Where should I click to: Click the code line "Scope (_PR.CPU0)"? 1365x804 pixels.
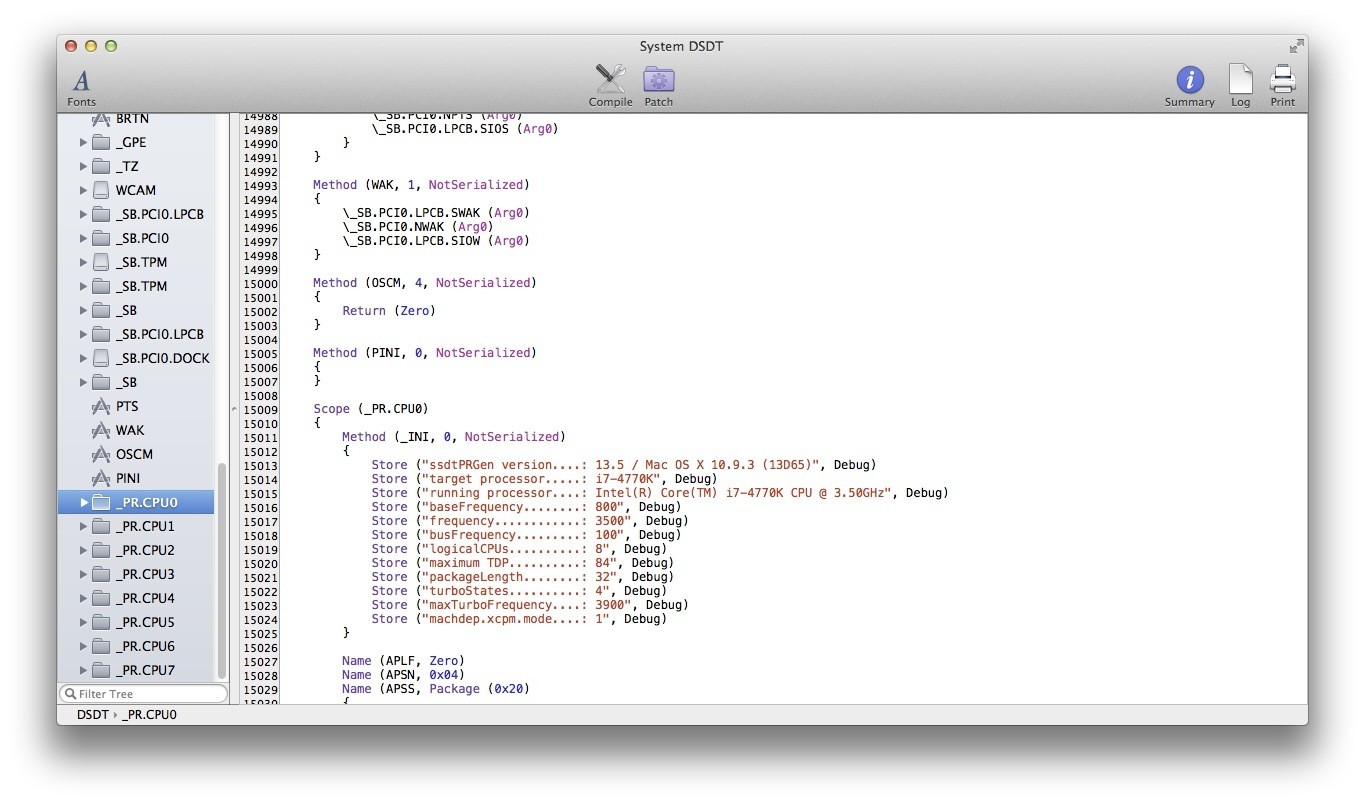click(x=370, y=409)
